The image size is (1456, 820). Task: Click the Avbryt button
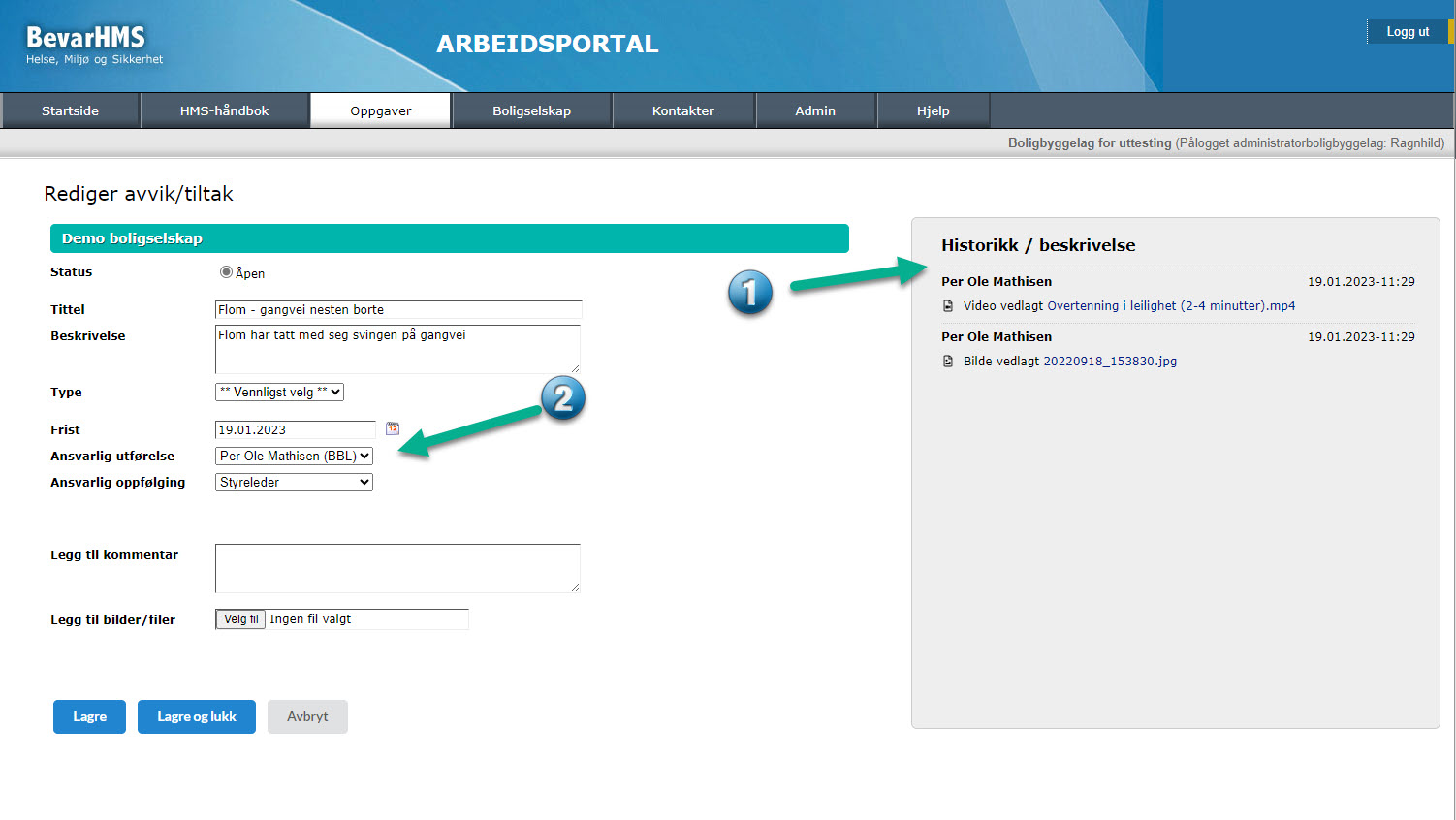pos(307,717)
